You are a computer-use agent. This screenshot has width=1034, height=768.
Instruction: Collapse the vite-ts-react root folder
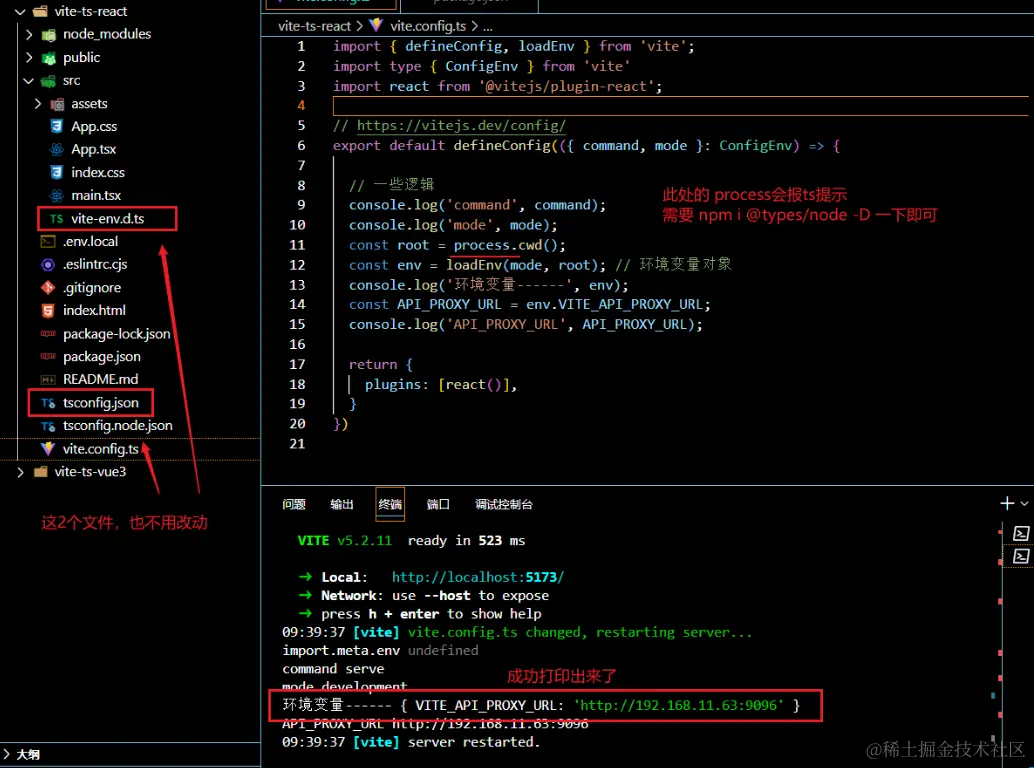[x=20, y=11]
